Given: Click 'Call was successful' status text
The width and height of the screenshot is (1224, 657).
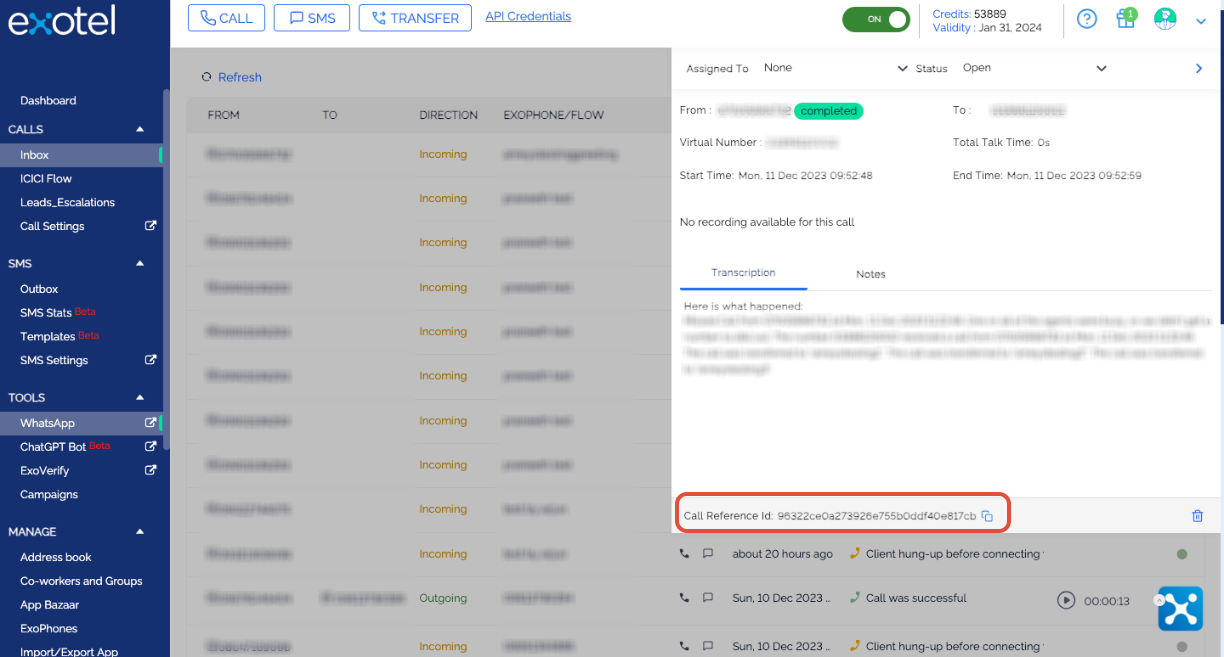Looking at the screenshot, I should click(x=916, y=598).
